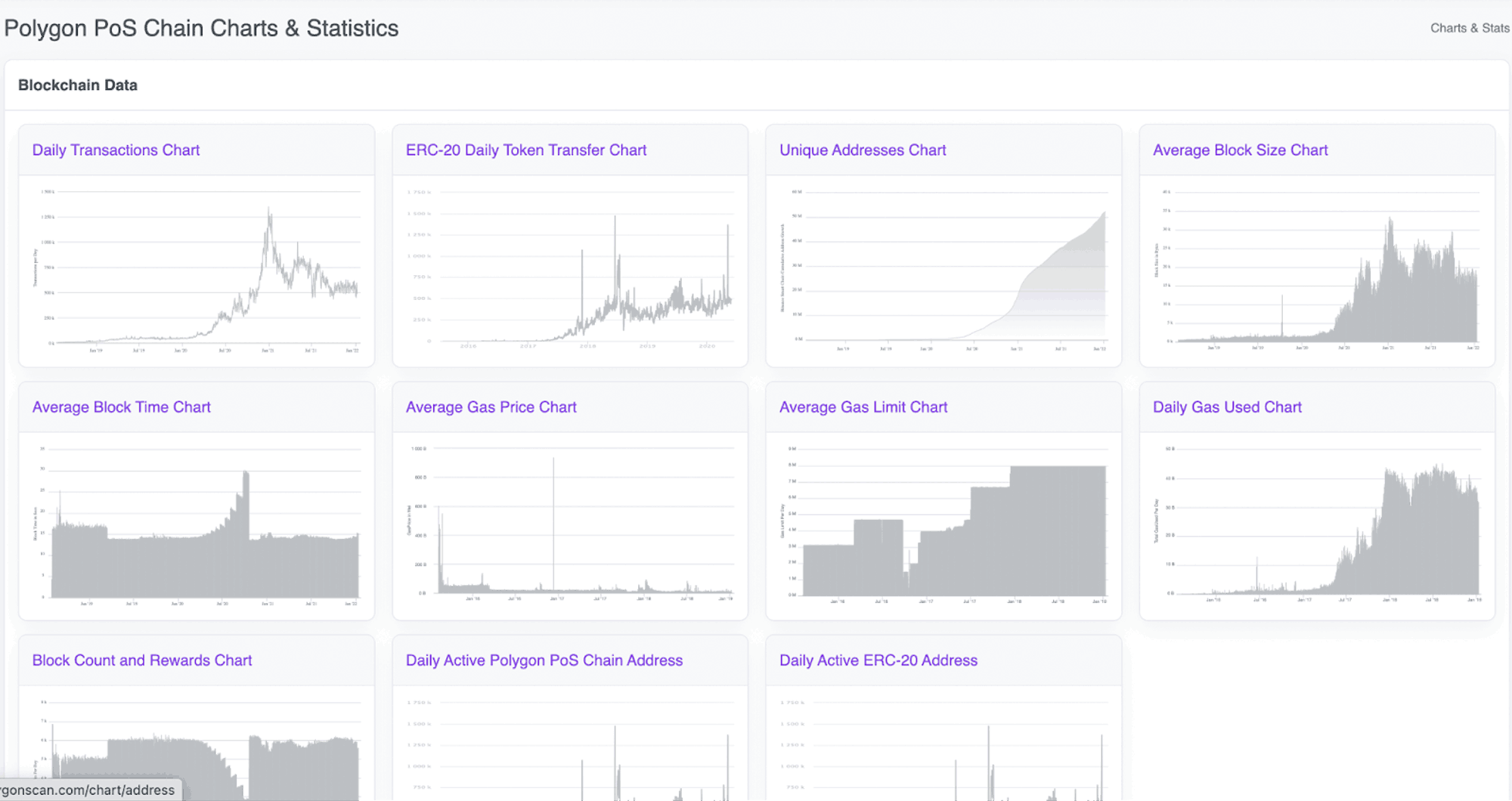
Task: Open Block Count and Rewards Chart link
Action: (x=141, y=660)
